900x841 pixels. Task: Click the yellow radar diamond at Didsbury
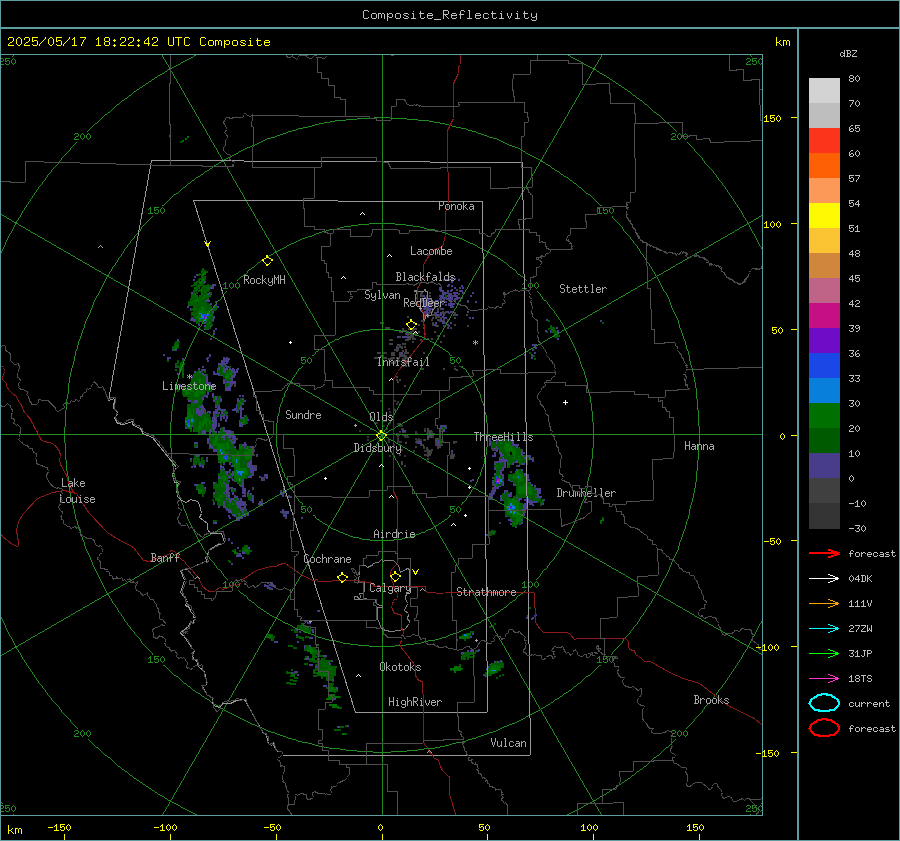tap(381, 436)
